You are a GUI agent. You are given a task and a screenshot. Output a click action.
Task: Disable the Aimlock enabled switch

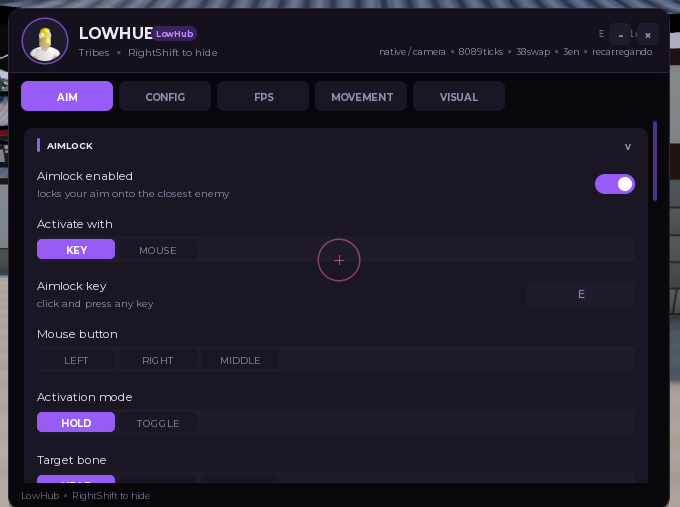615,184
